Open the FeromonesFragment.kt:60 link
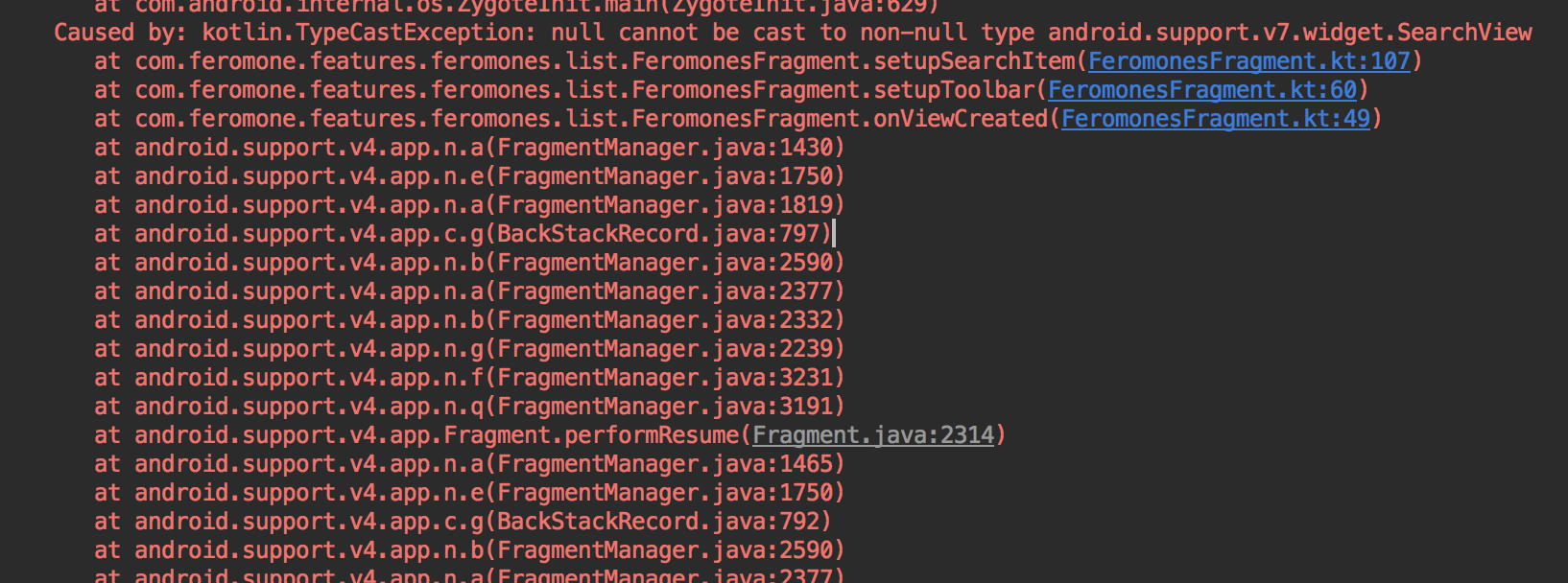This screenshot has width=1568, height=583. click(x=1201, y=90)
